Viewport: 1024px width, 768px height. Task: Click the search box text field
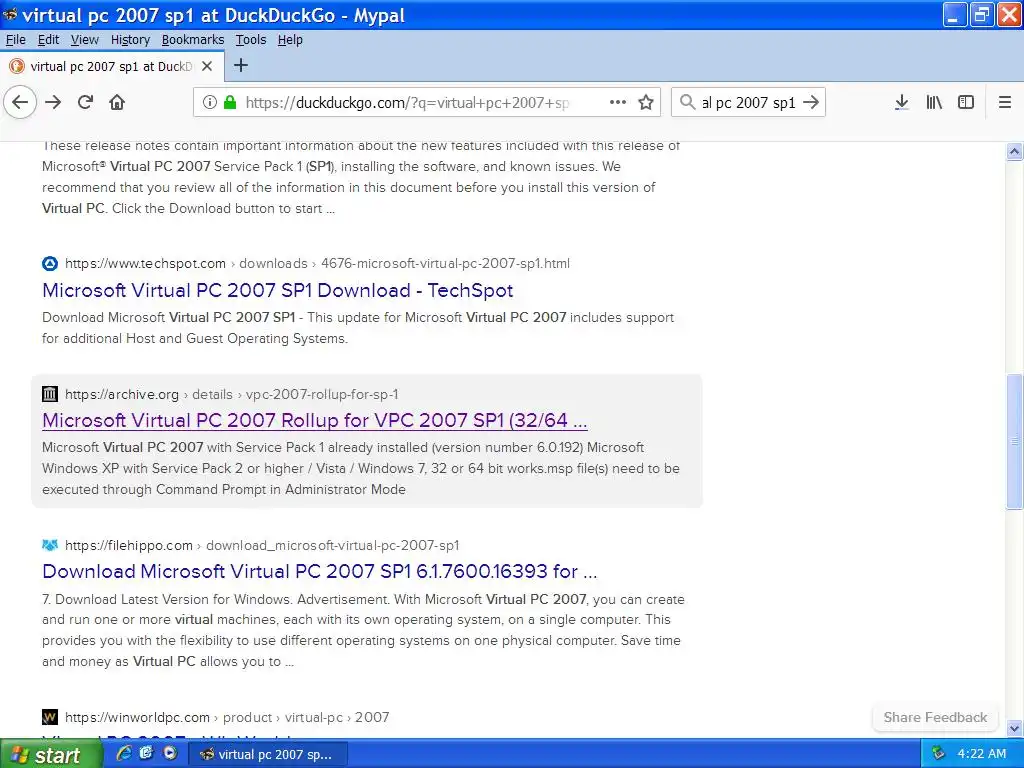[748, 103]
